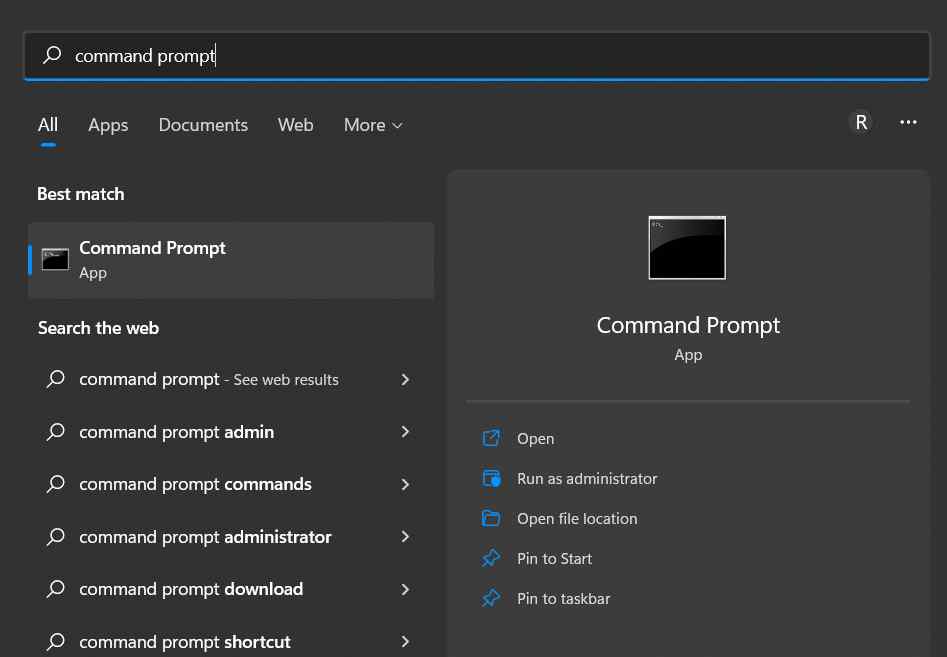Expand arrow for 'command prompt download'
The width and height of the screenshot is (947, 657).
click(x=405, y=589)
